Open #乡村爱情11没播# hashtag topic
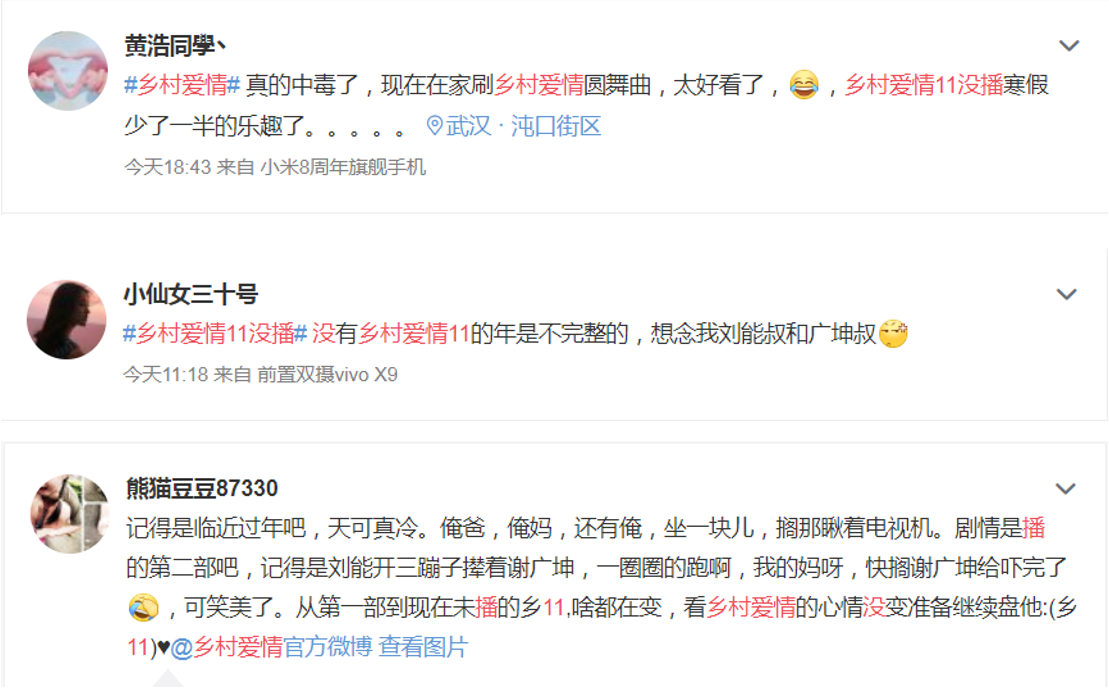The image size is (1109, 691). [x=215, y=333]
